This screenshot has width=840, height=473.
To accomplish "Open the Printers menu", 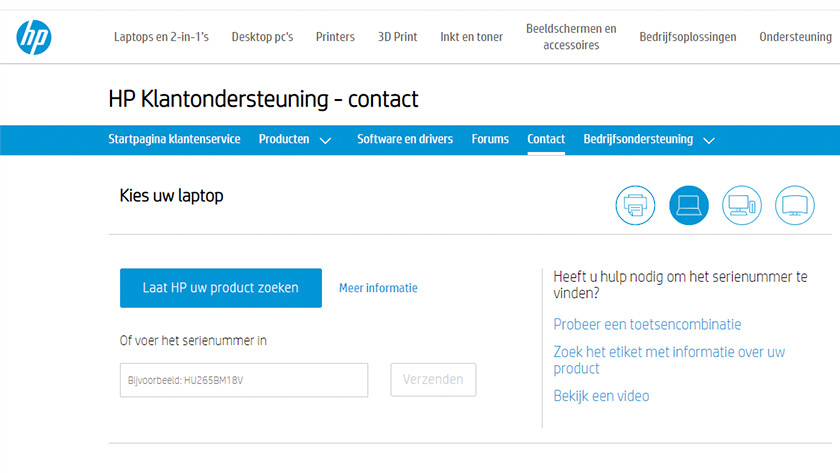I will (x=335, y=37).
